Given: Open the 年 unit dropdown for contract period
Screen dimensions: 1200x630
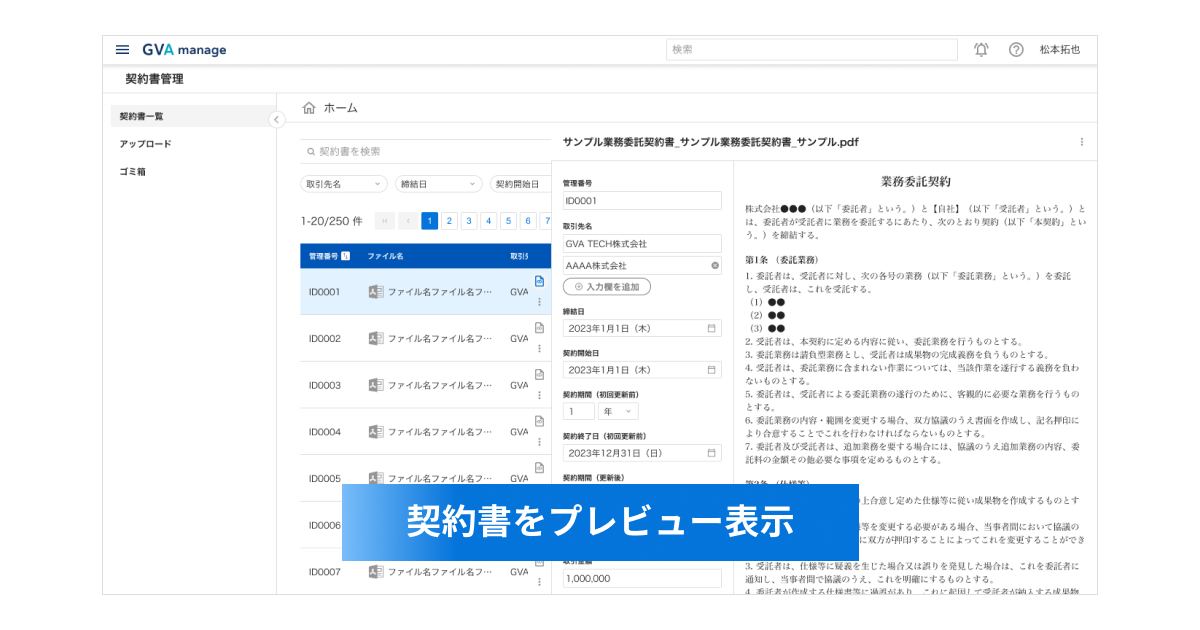Looking at the screenshot, I should point(617,411).
